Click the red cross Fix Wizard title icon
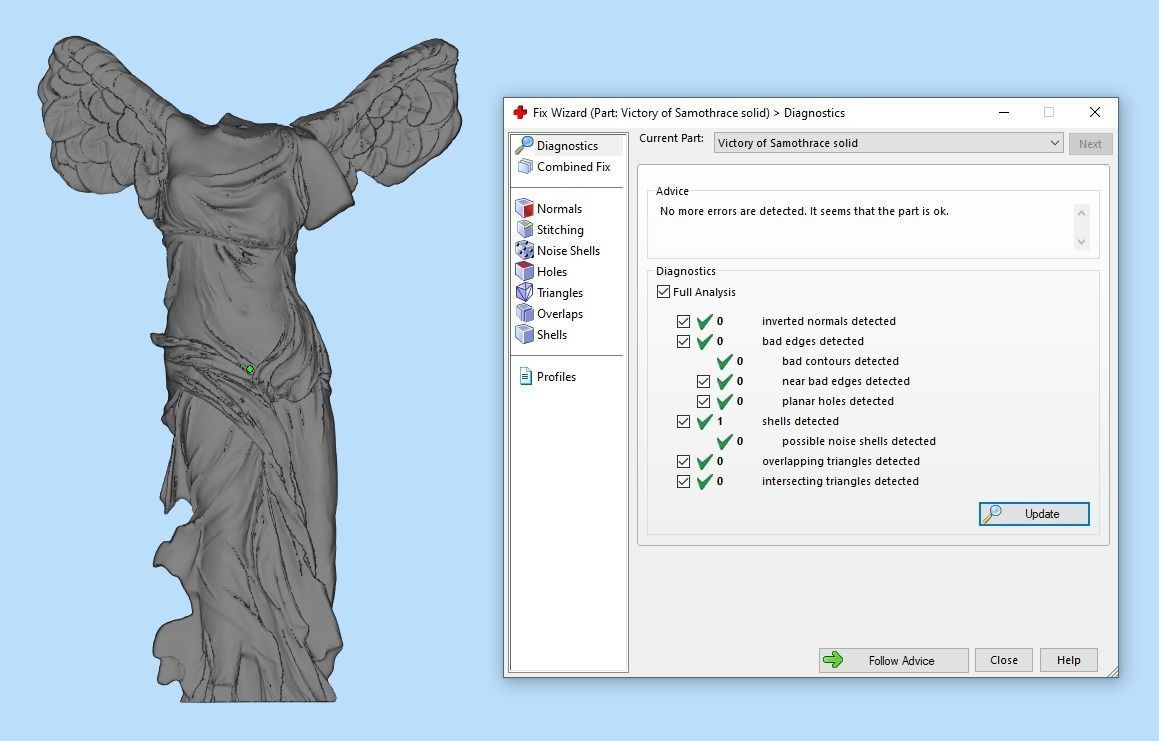The height and width of the screenshot is (741, 1159). tap(520, 112)
